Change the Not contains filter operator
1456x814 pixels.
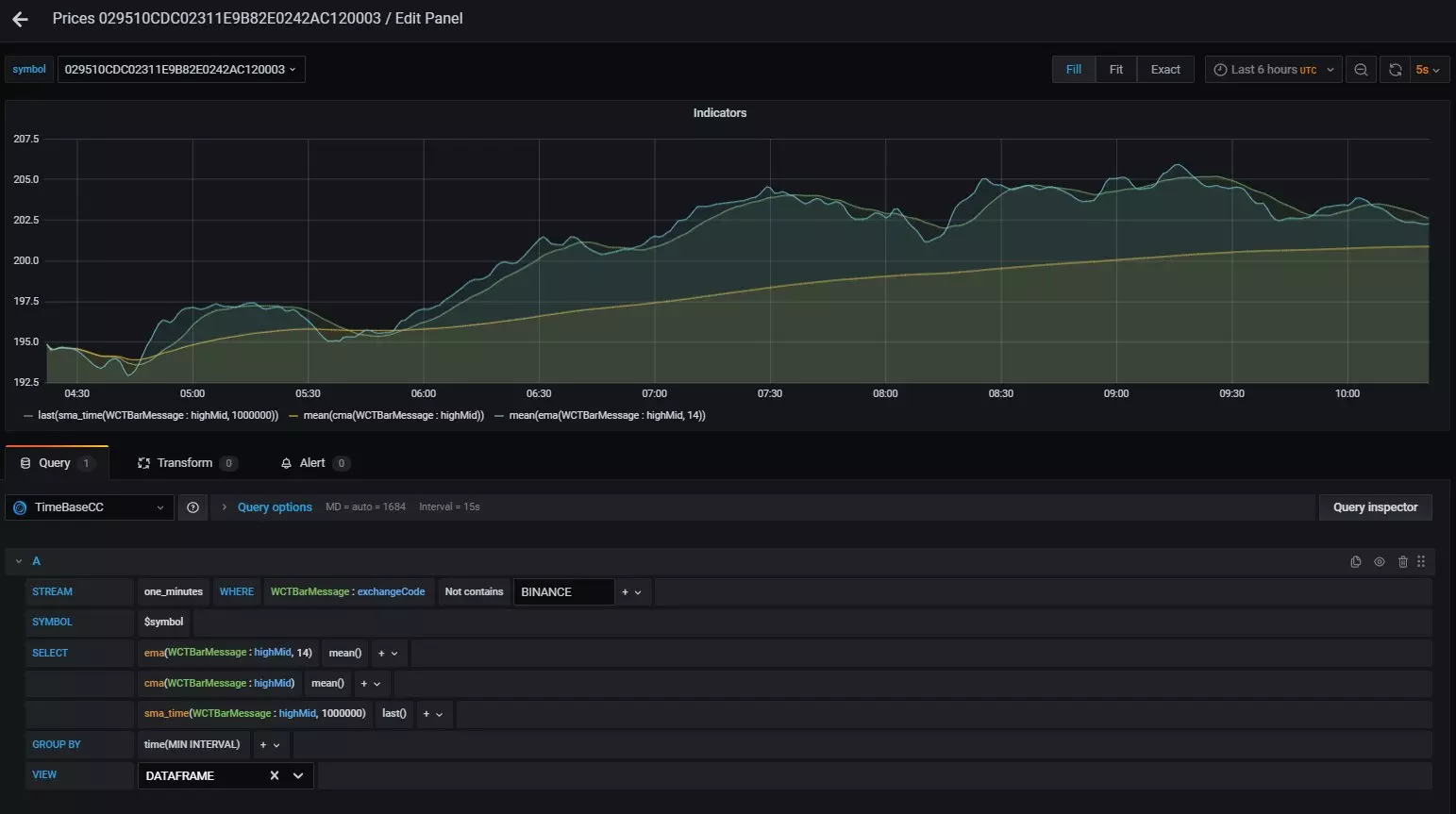(x=475, y=592)
